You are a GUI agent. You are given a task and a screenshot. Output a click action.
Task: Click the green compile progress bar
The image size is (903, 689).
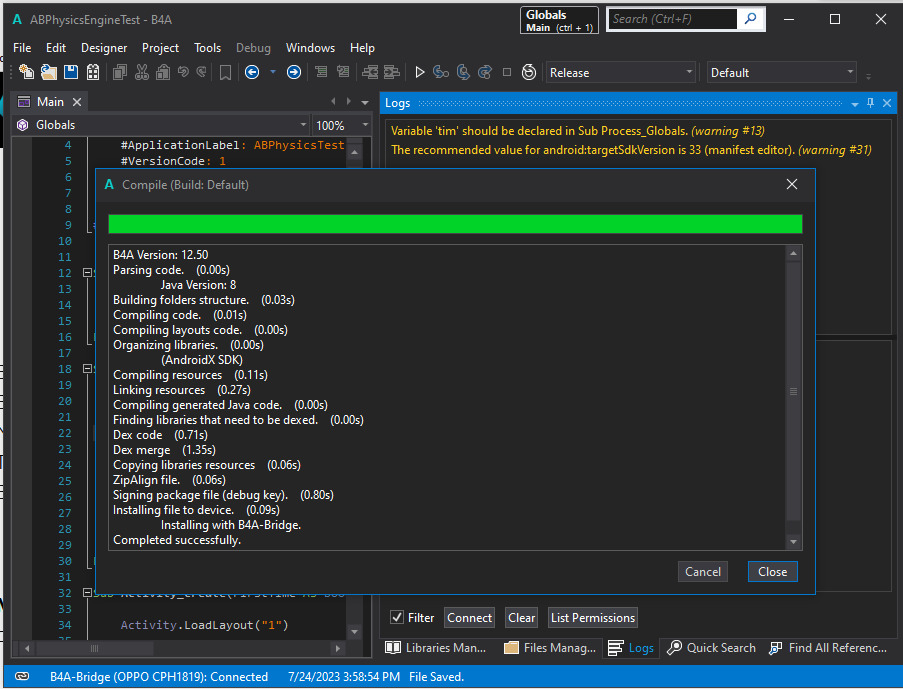pos(455,224)
